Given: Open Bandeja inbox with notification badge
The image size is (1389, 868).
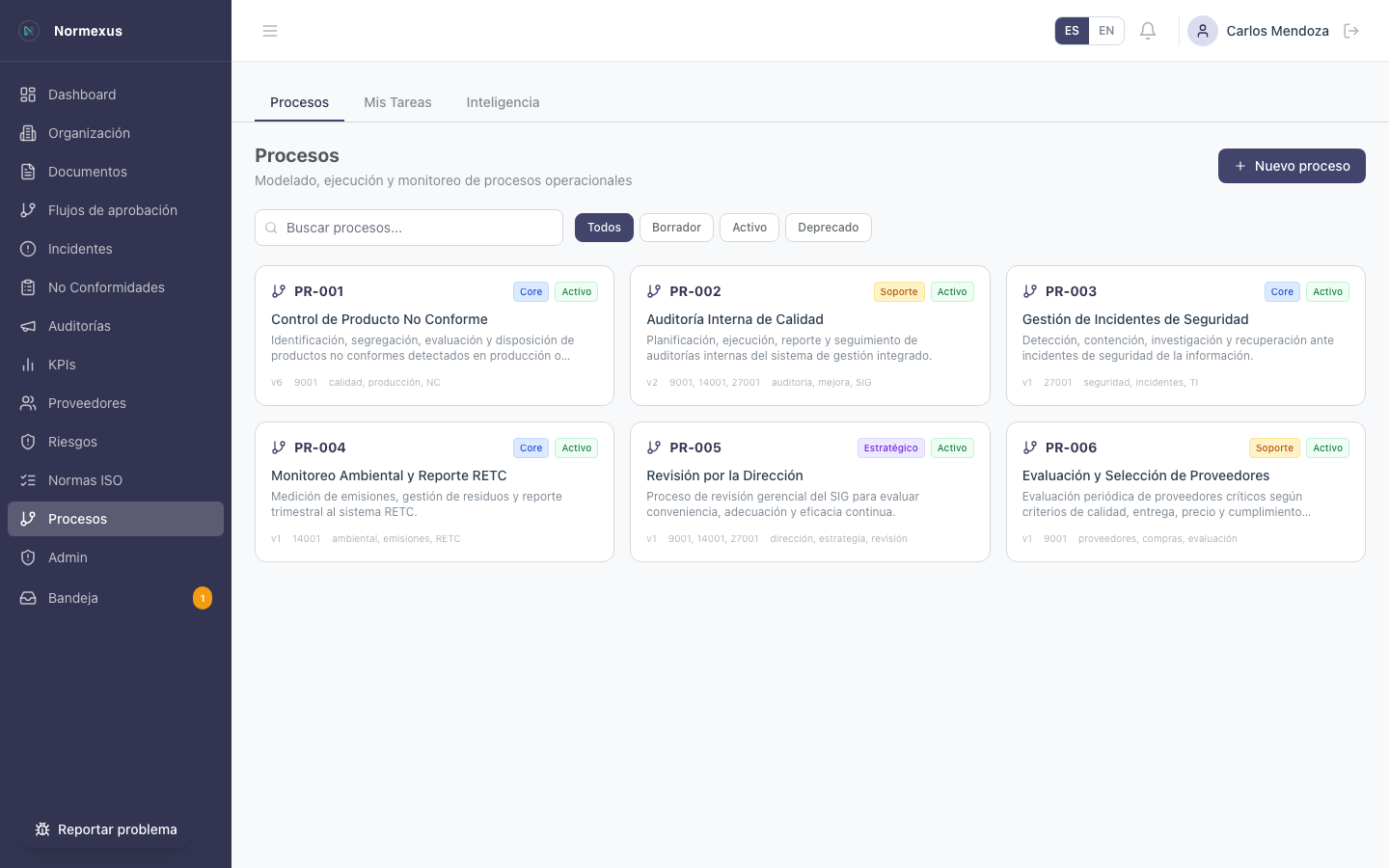Looking at the screenshot, I should (73, 598).
